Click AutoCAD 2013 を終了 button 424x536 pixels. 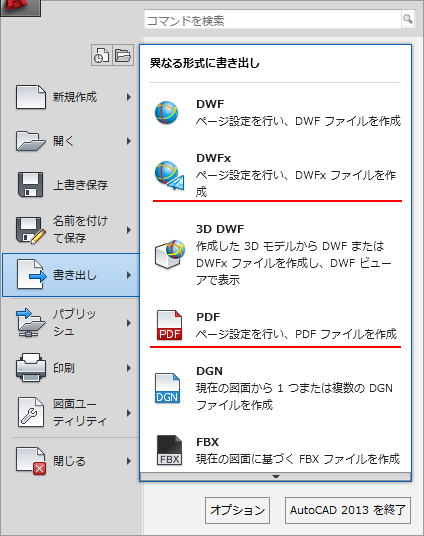coord(348,510)
